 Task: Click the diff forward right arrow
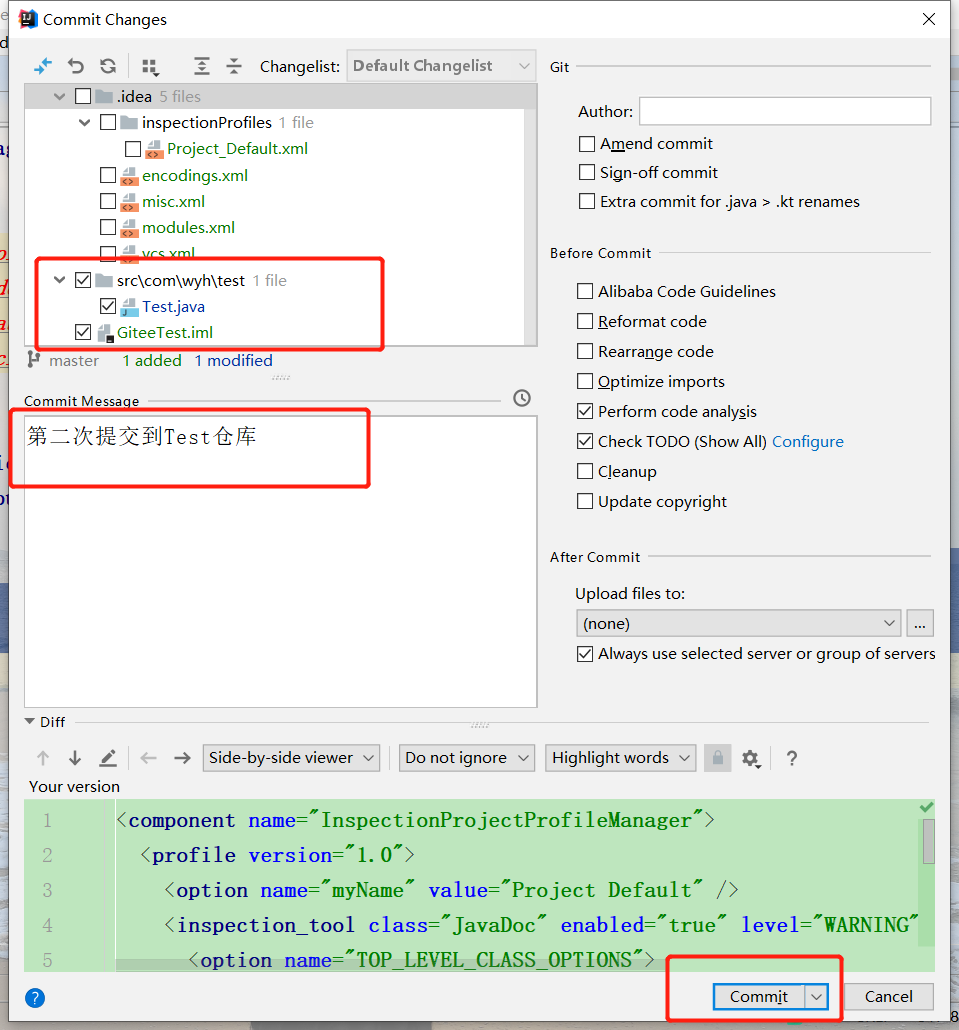[182, 758]
